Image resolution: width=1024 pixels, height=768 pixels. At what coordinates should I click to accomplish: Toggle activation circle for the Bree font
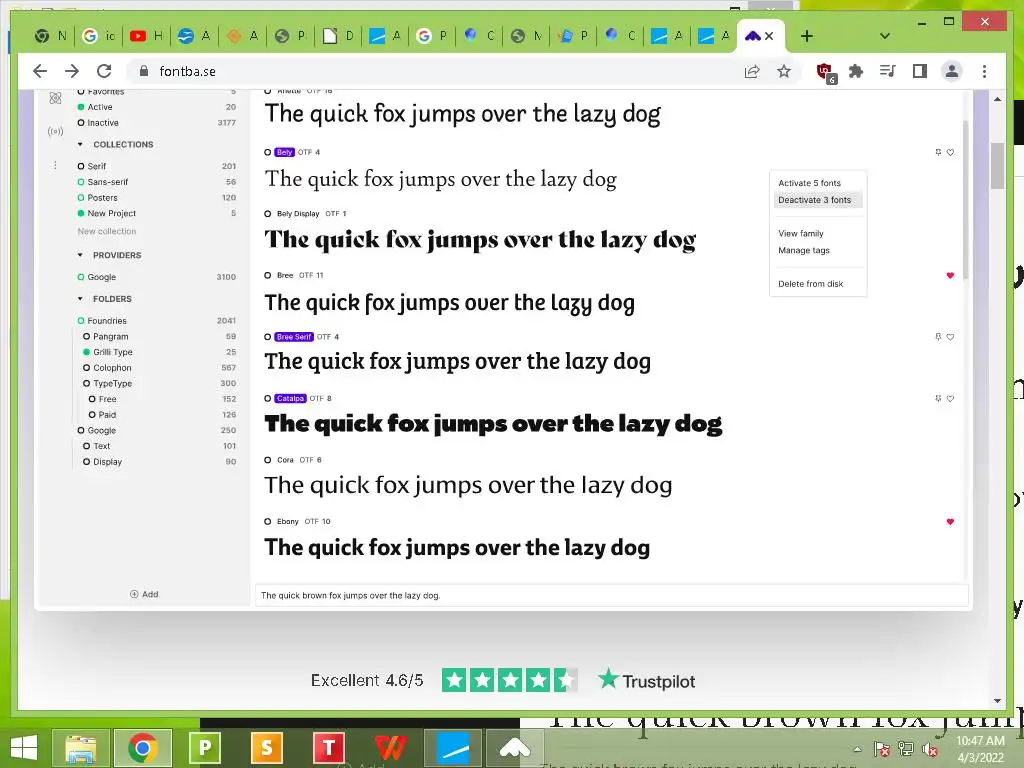click(268, 276)
